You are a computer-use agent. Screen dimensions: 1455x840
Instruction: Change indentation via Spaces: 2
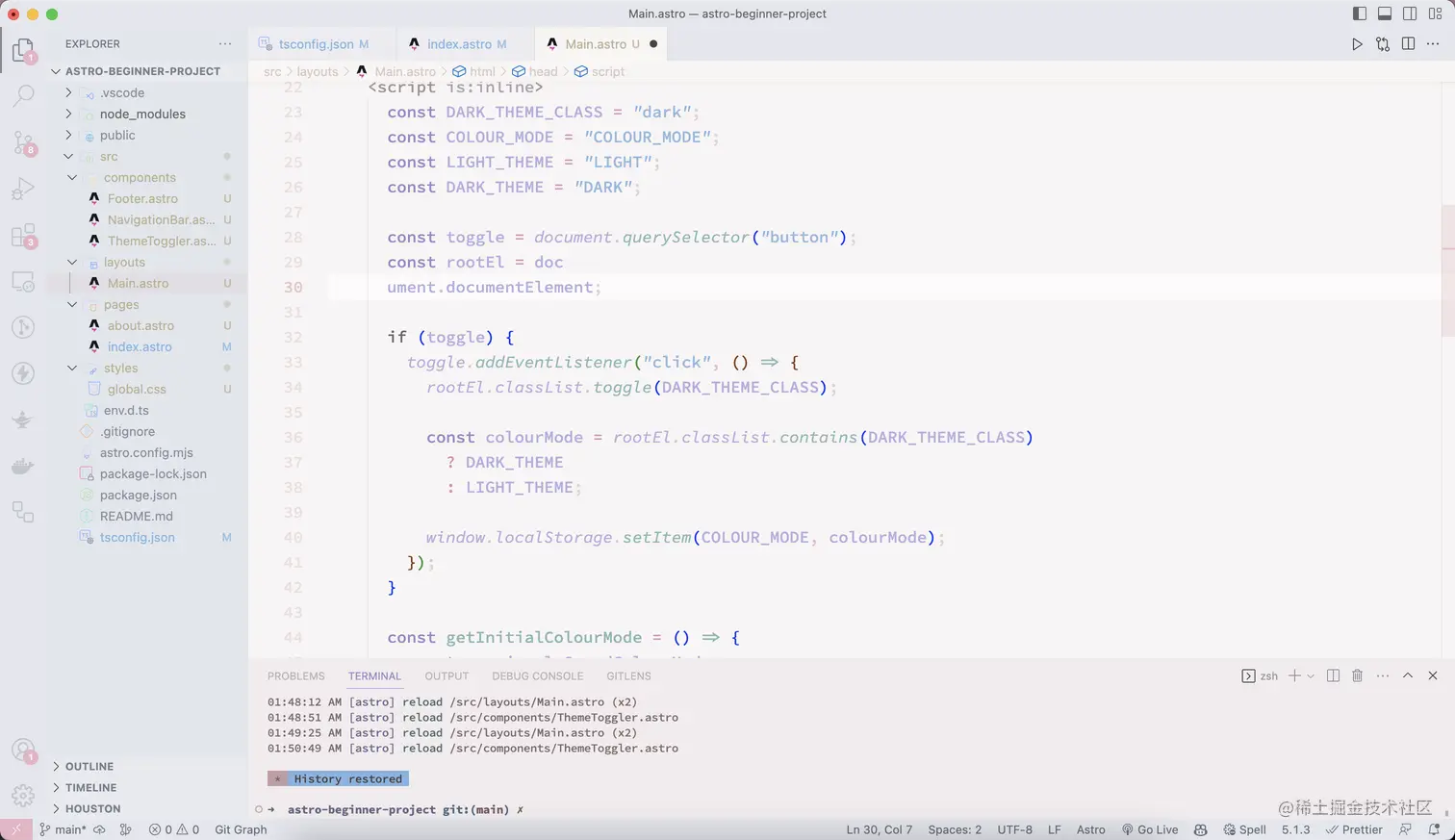tap(955, 829)
